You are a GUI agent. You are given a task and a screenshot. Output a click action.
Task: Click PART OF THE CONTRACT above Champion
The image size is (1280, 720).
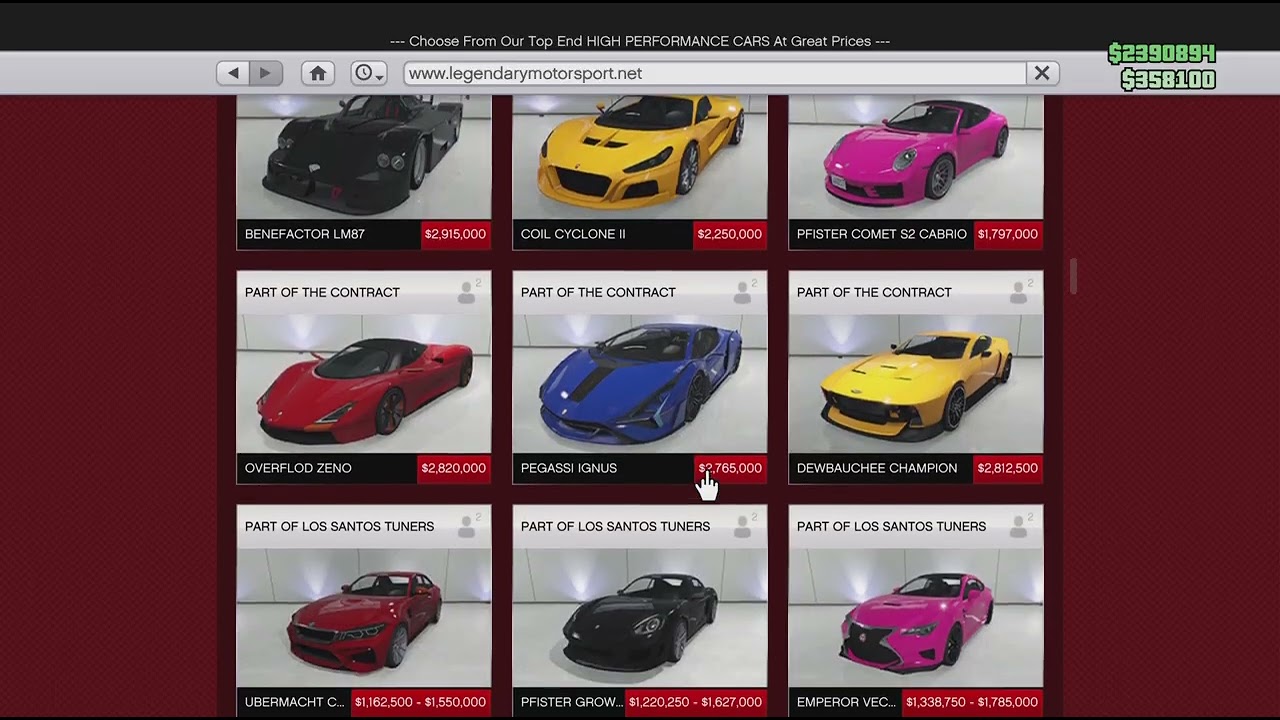pos(874,292)
